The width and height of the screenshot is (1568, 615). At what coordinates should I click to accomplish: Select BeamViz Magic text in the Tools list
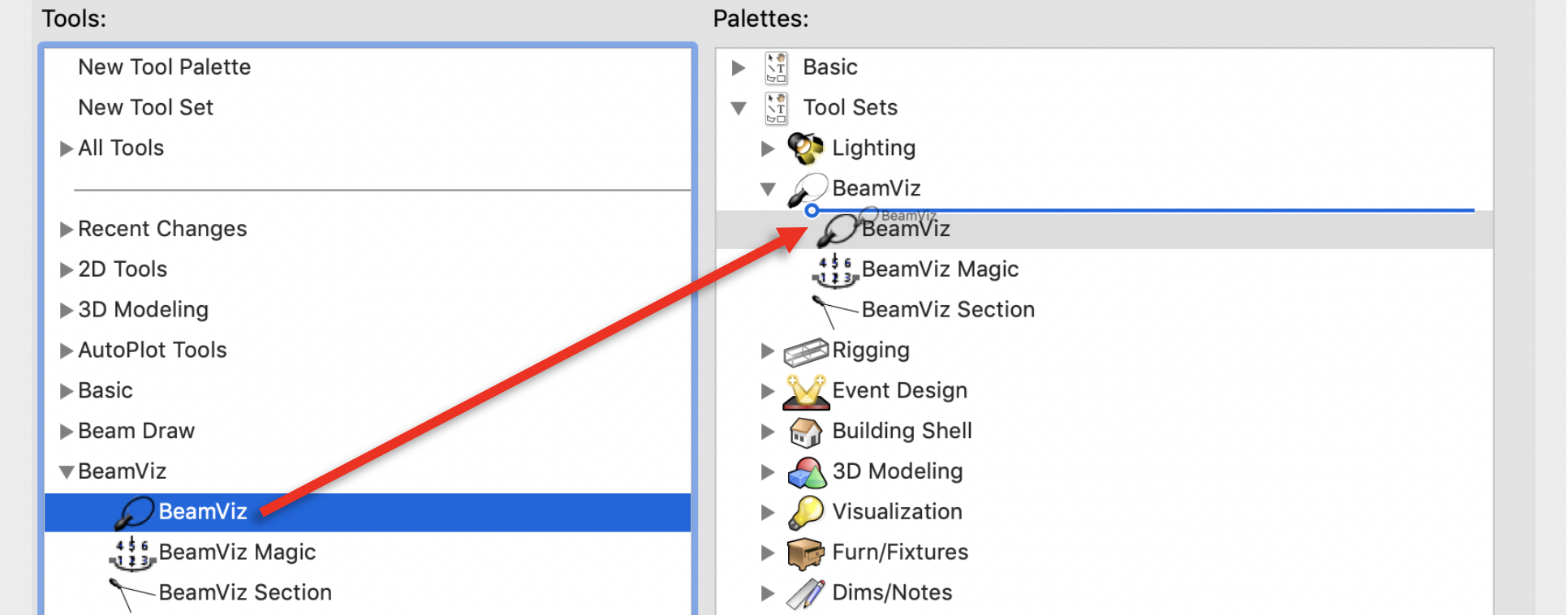click(x=237, y=553)
